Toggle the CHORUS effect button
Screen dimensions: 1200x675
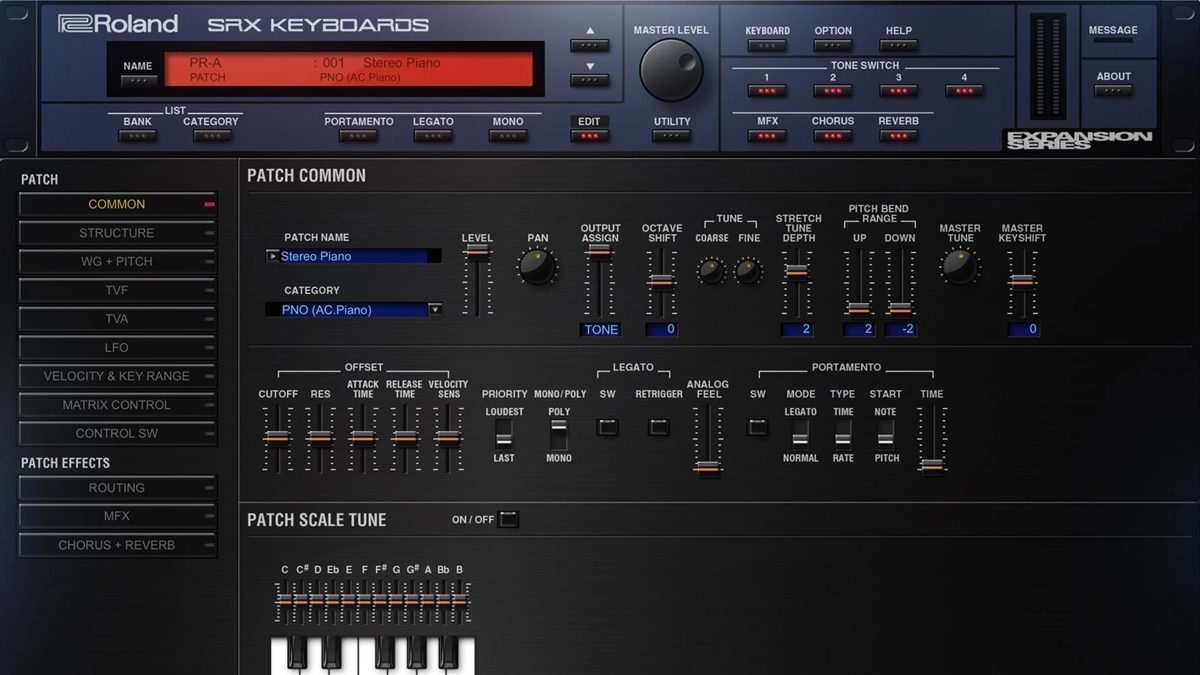pyautogui.click(x=833, y=136)
